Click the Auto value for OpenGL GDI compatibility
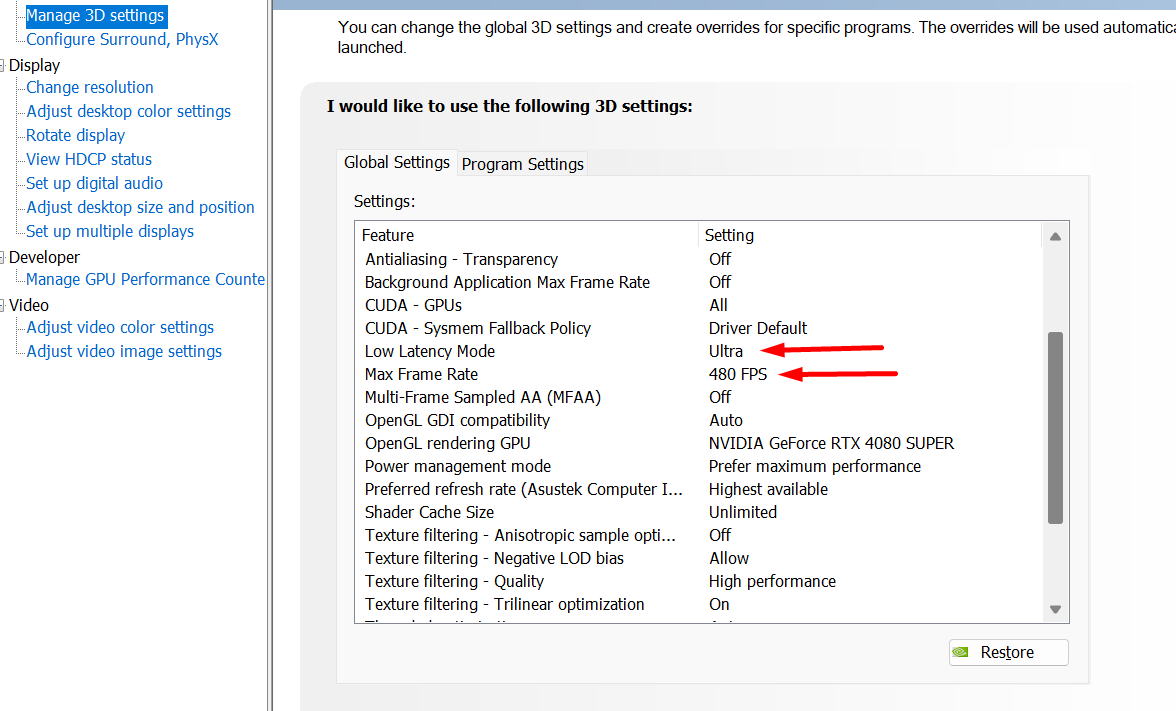 (x=726, y=421)
